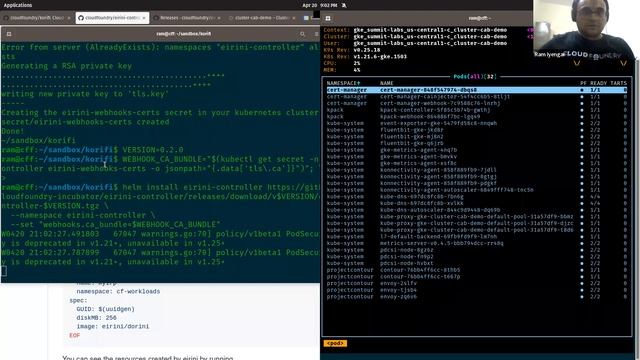Click the VERSION=0.2.0 command line
Viewport: 640px width, 360px height.
153,150
